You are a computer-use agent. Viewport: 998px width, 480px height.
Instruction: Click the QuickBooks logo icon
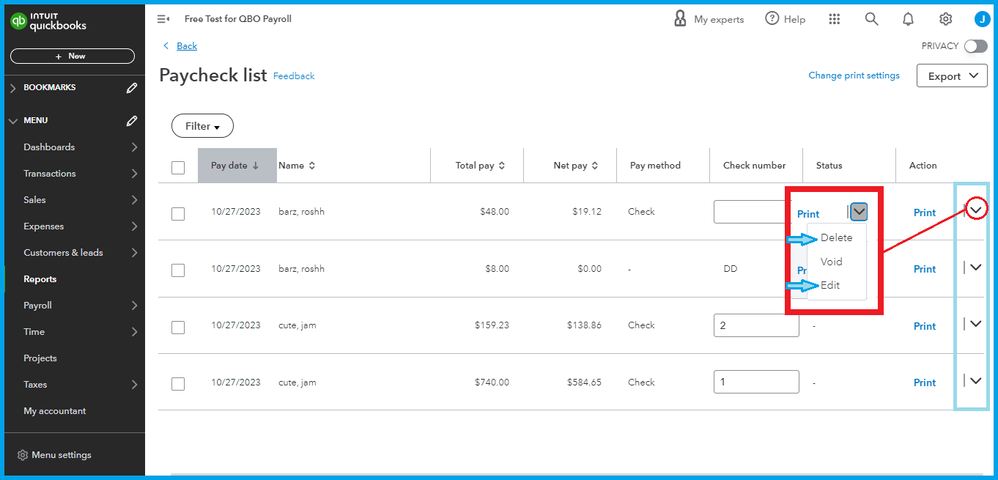click(x=21, y=24)
